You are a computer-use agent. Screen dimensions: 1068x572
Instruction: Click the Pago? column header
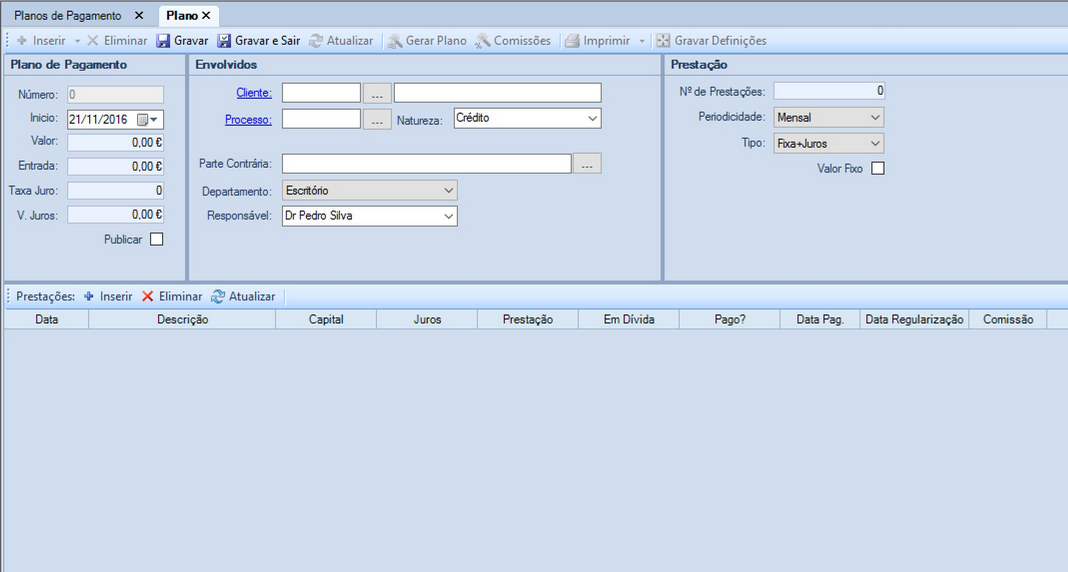(729, 319)
